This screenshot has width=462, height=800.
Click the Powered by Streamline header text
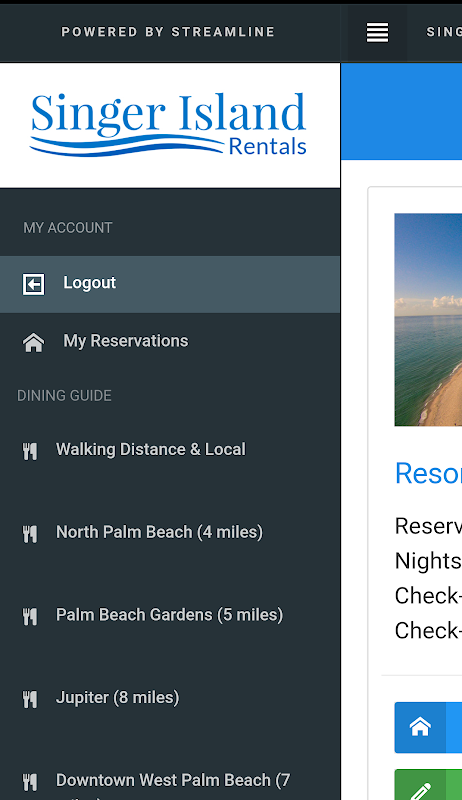coord(168,32)
